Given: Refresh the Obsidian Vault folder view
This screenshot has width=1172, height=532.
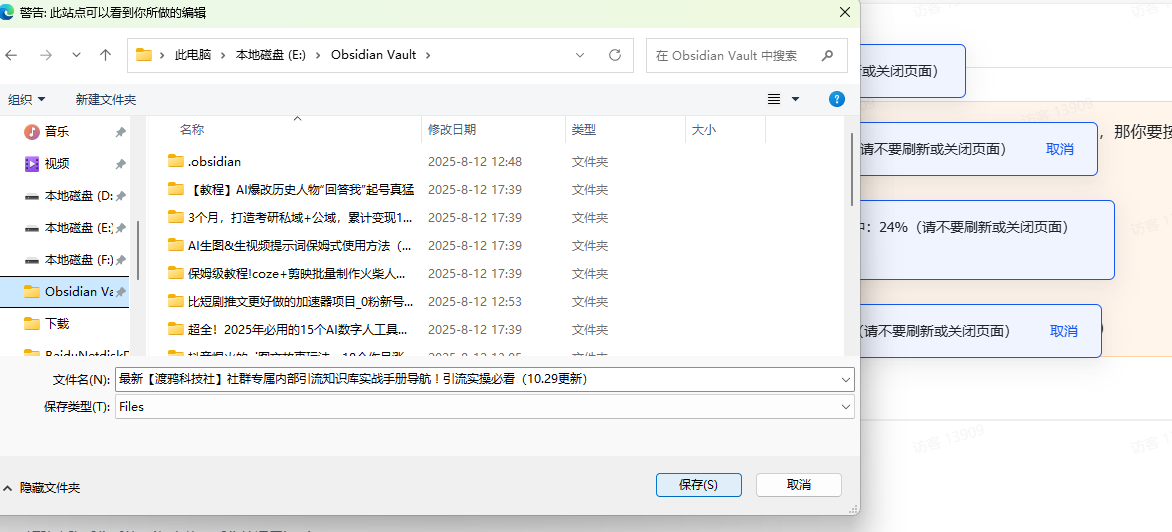Looking at the screenshot, I should click(x=615, y=55).
